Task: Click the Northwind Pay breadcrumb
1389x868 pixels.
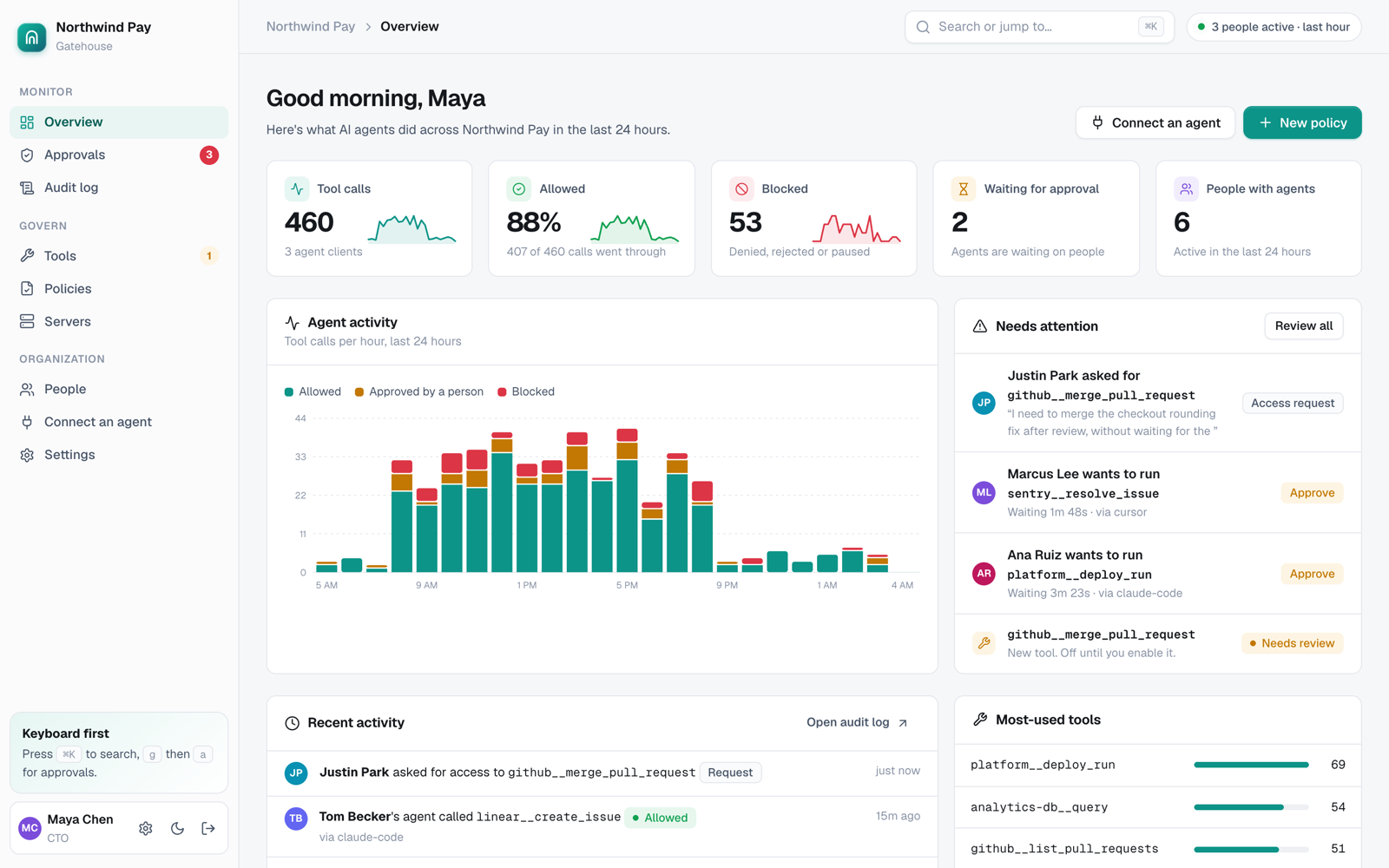Action: 311,27
